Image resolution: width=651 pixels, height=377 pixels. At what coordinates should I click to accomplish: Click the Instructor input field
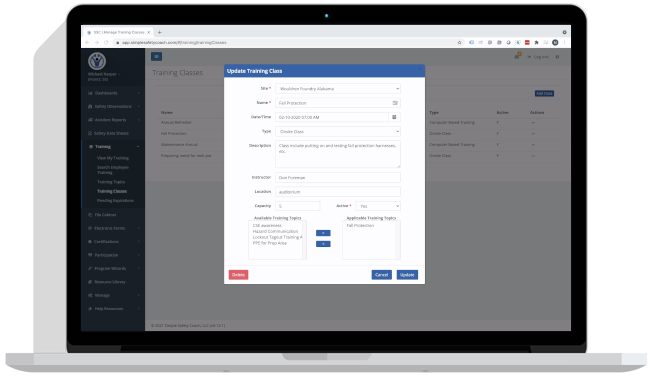[338, 177]
